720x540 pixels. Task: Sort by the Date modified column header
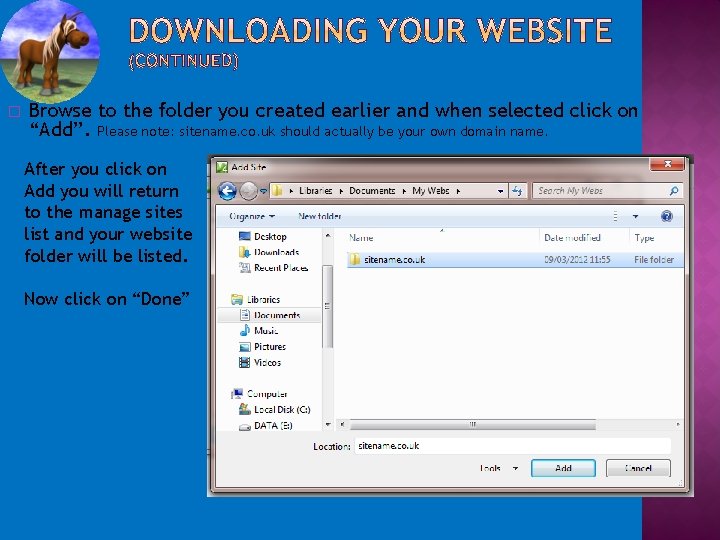click(572, 238)
